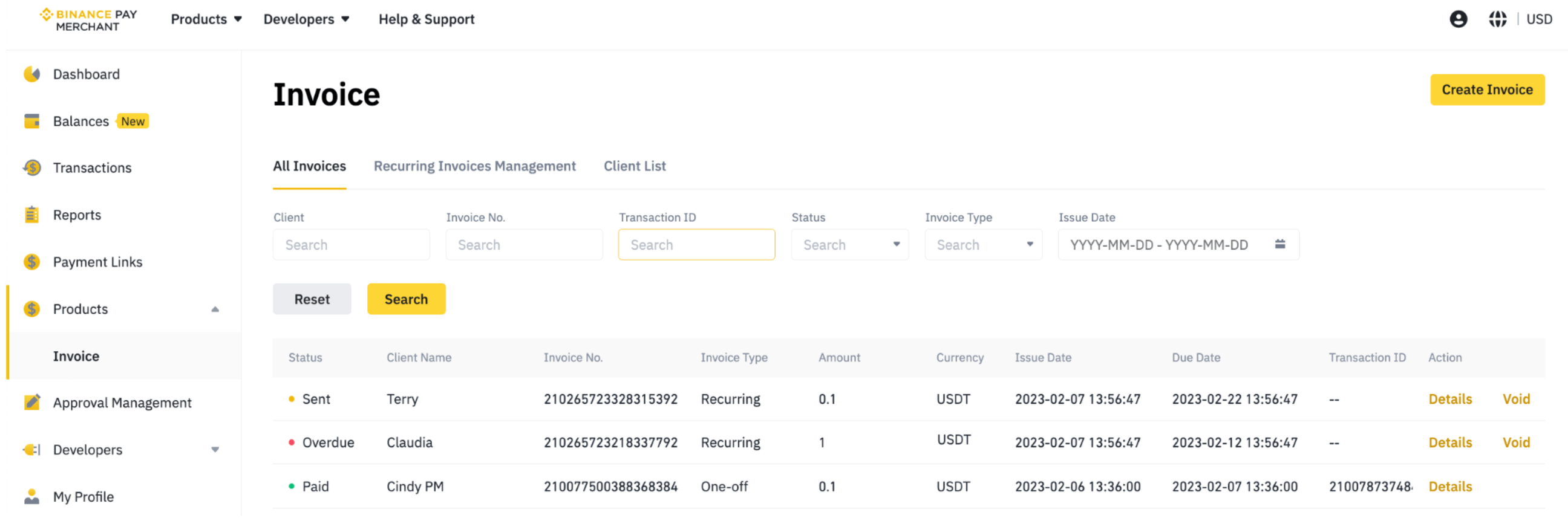Void the overdue Claudia invoice

[1515, 442]
